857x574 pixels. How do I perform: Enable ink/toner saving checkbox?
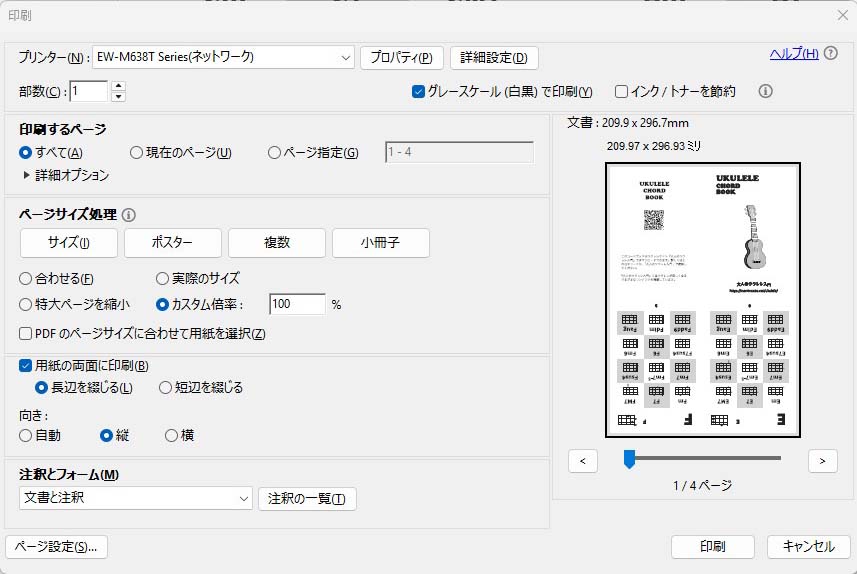click(621, 91)
